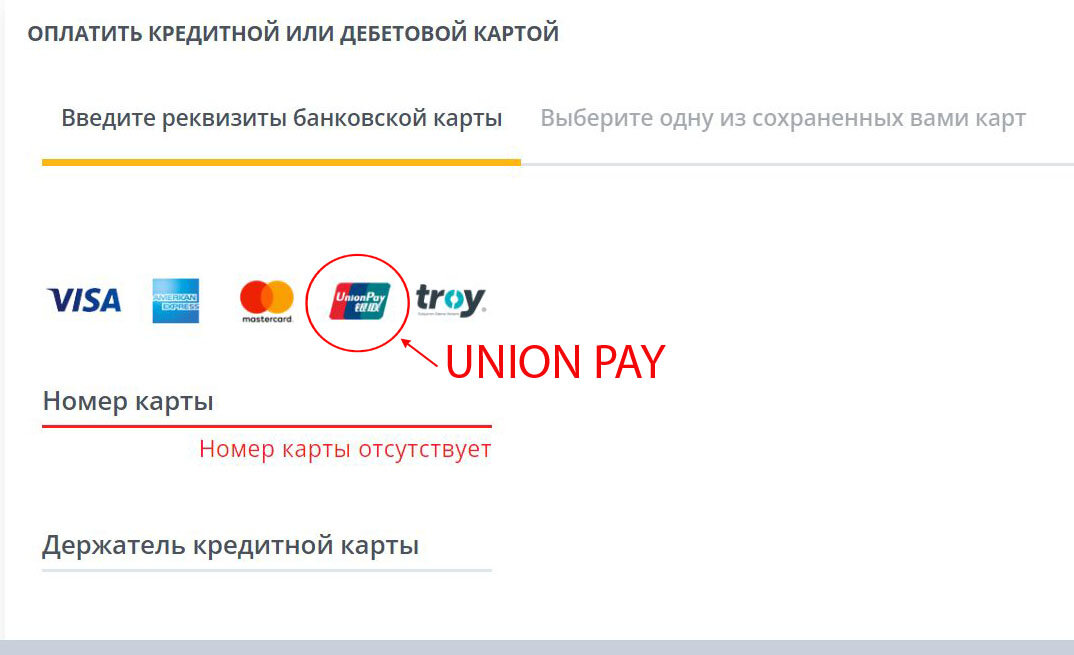Click the American Express logo
This screenshot has width=1074, height=655.
tap(176, 300)
